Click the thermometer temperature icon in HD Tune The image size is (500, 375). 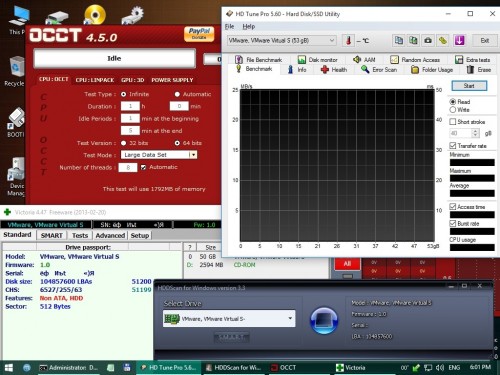[348, 41]
